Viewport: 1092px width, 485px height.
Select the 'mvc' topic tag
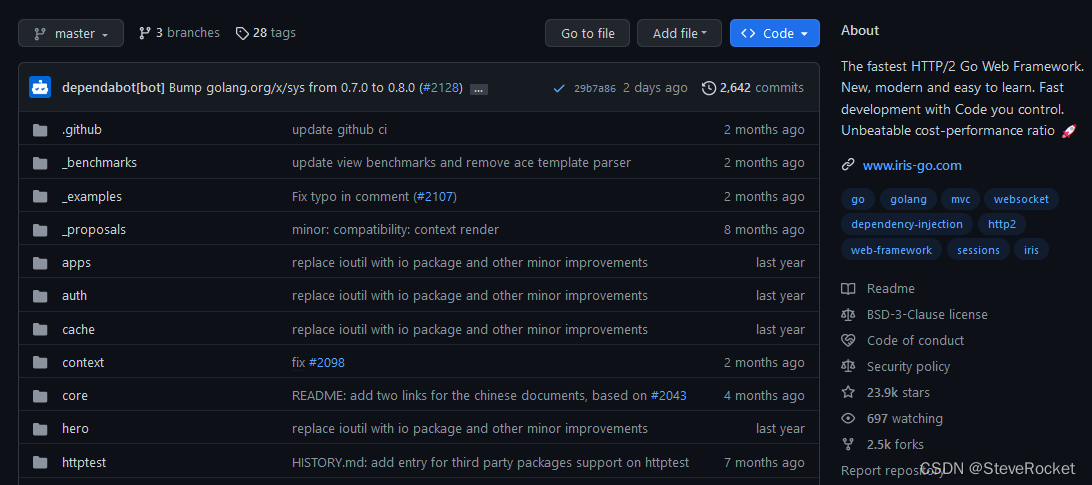coord(960,199)
